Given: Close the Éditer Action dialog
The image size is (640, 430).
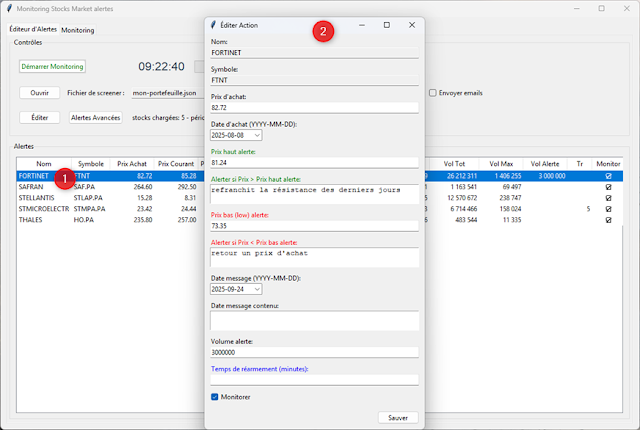Looking at the screenshot, I should [412, 24].
